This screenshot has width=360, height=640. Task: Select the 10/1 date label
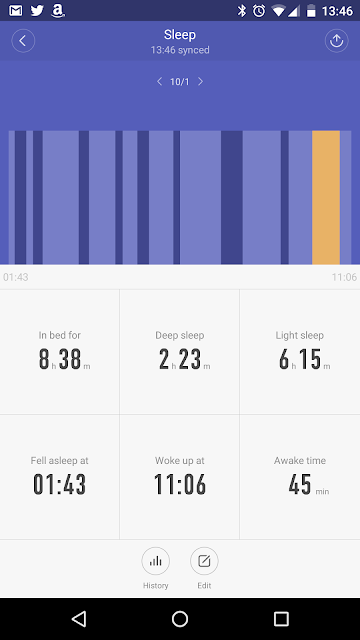click(180, 82)
